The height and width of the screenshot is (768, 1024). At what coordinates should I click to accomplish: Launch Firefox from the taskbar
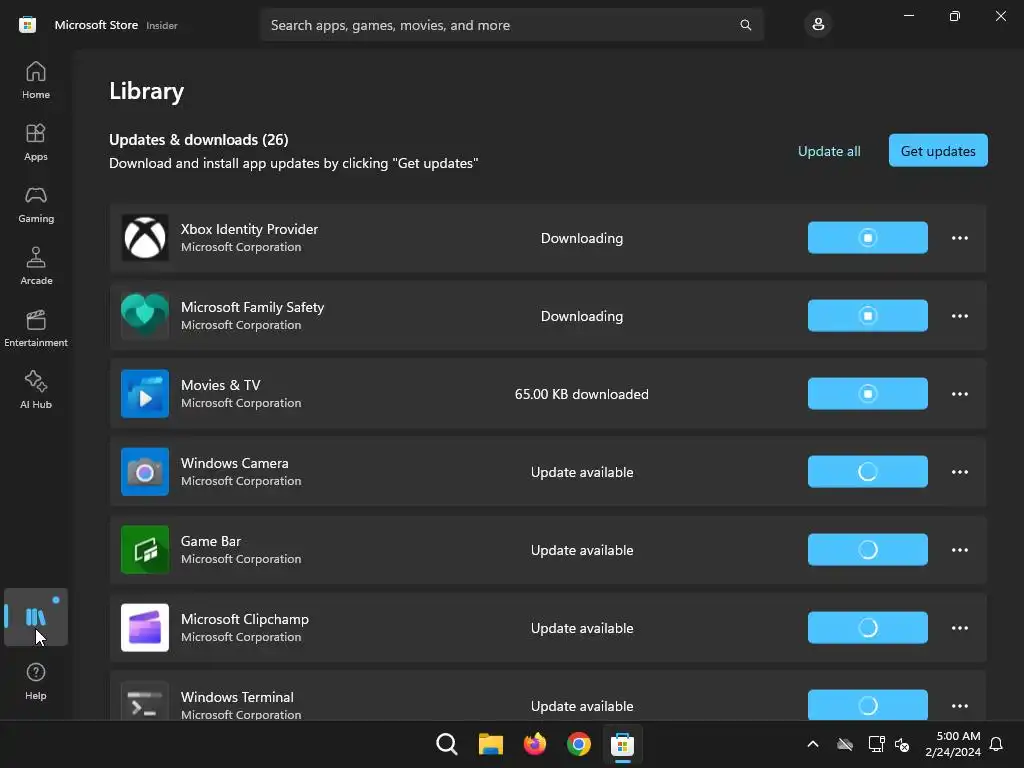535,744
